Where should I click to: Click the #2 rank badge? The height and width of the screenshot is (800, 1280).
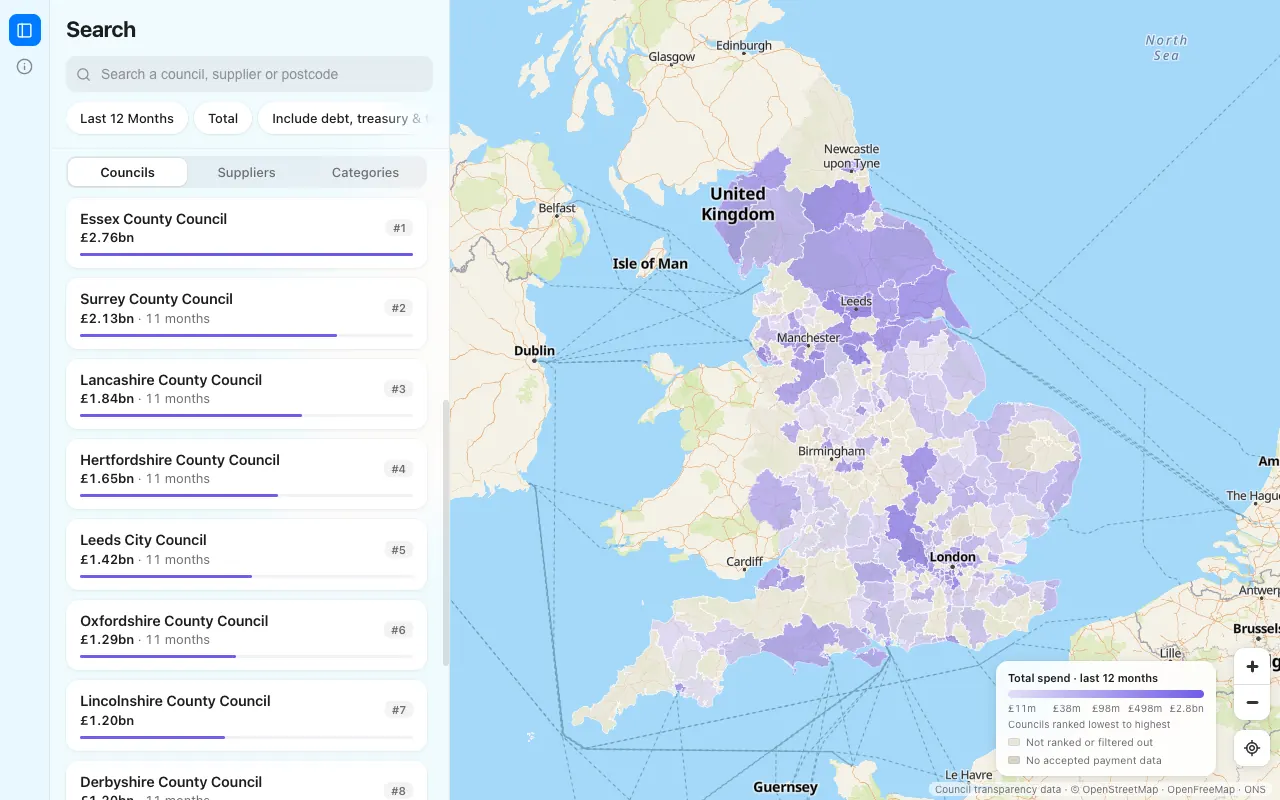coord(399,308)
